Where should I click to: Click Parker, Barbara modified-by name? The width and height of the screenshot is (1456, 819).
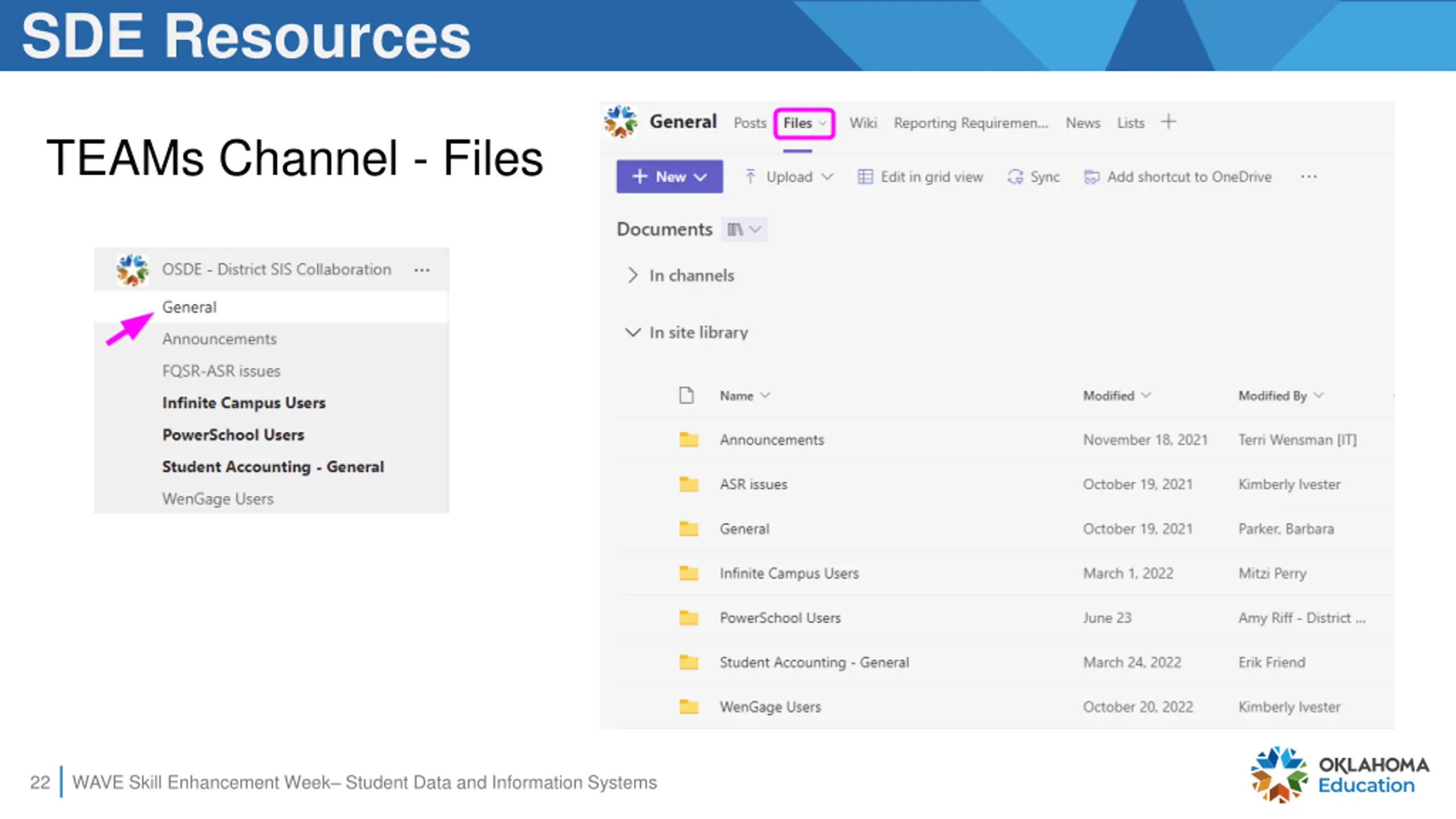pos(1286,528)
